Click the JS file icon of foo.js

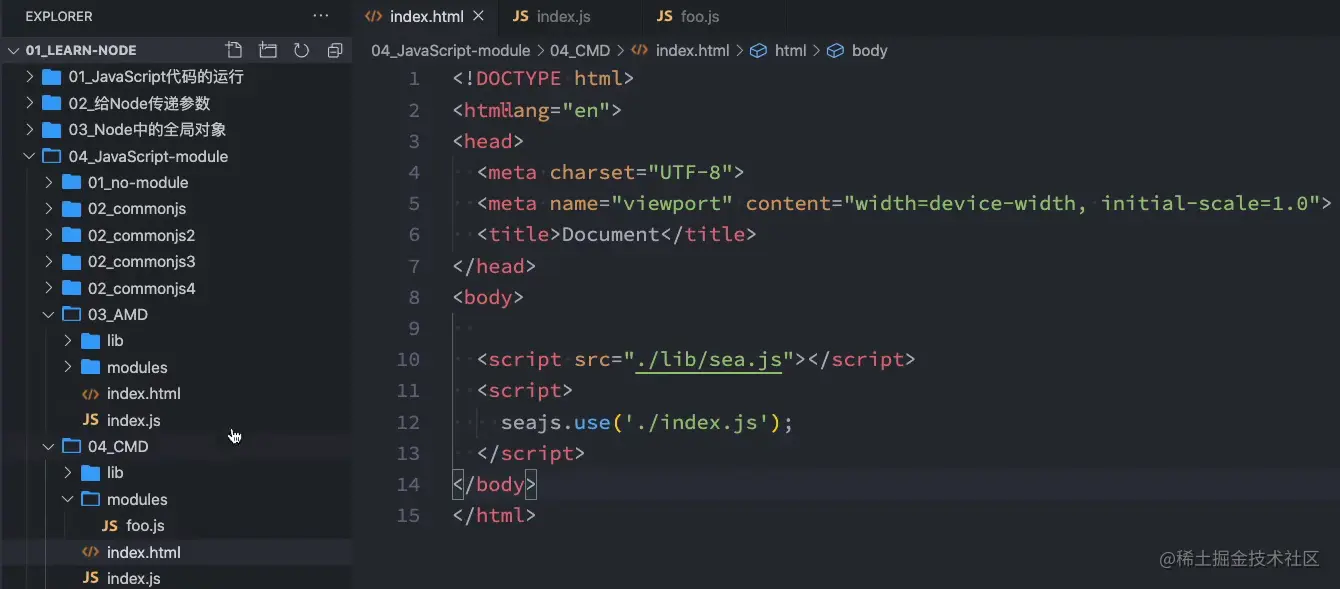coord(110,526)
